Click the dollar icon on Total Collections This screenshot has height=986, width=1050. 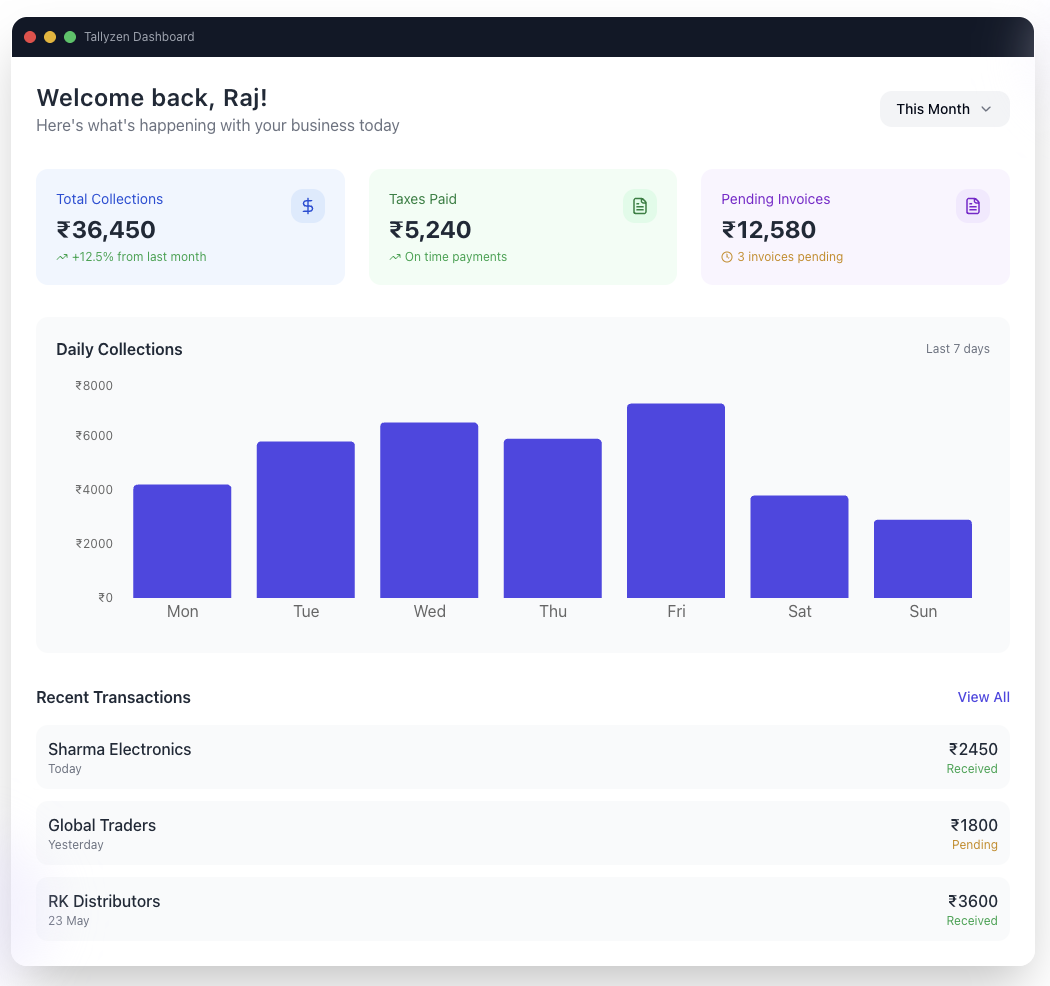coord(307,206)
